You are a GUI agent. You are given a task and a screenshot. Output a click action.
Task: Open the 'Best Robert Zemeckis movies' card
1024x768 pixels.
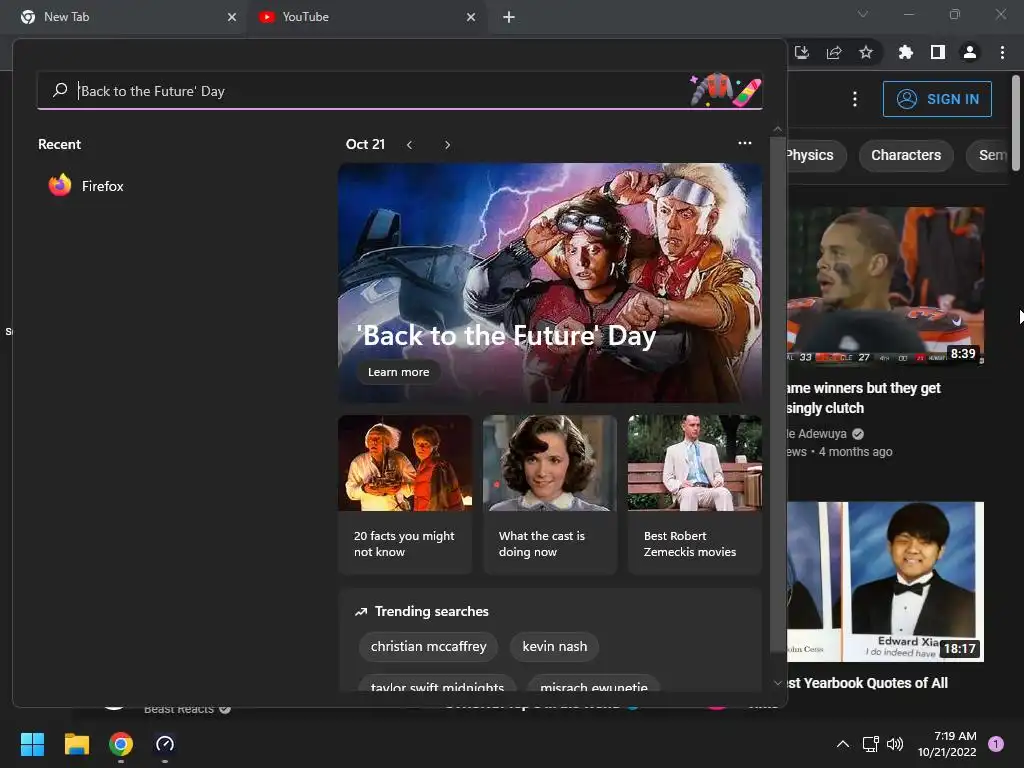695,494
